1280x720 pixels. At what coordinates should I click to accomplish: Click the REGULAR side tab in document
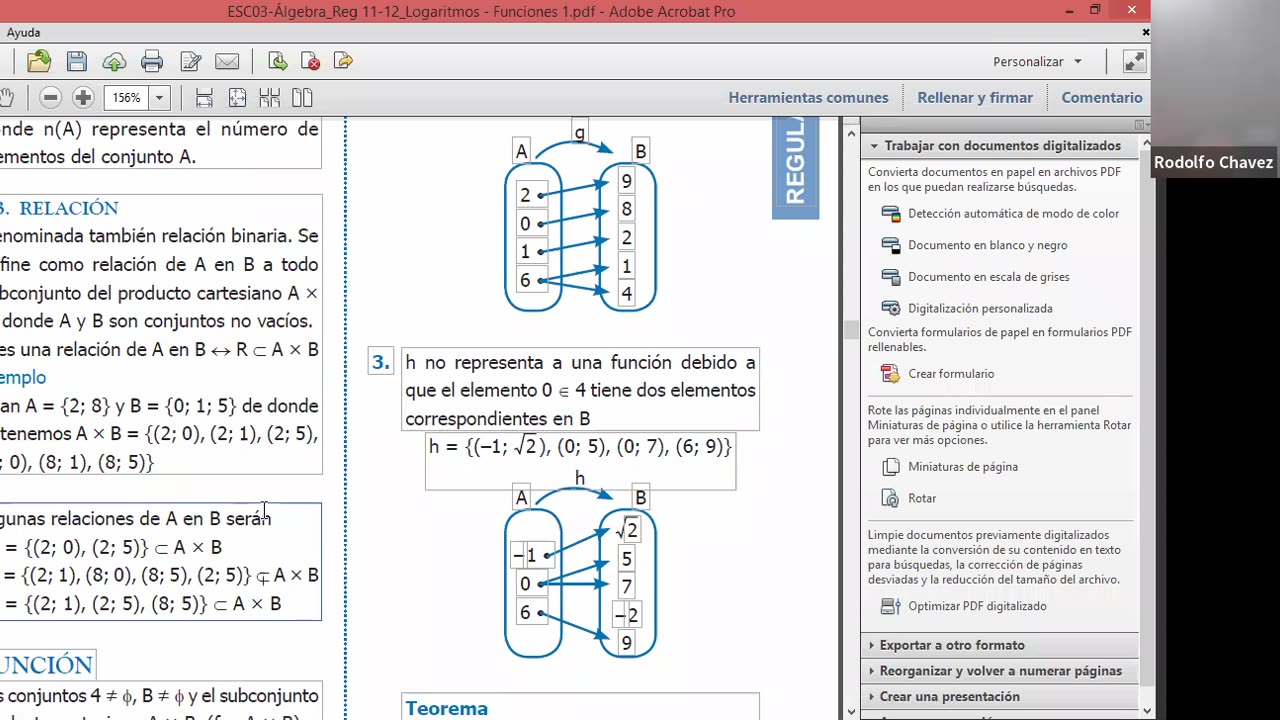pyautogui.click(x=795, y=167)
